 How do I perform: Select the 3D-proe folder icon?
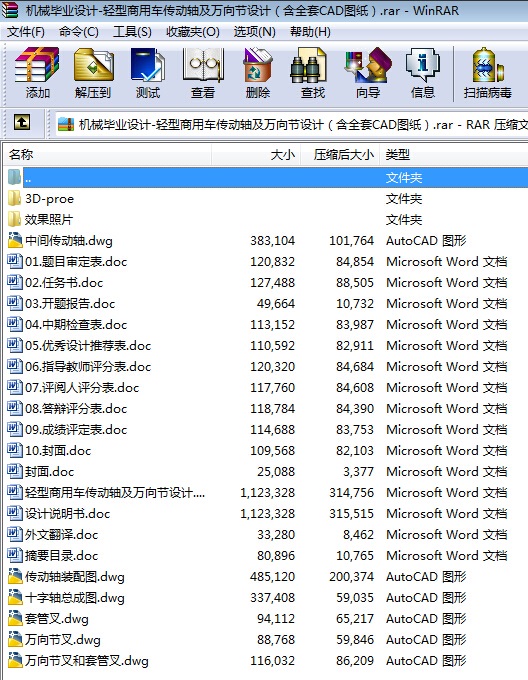[14, 198]
